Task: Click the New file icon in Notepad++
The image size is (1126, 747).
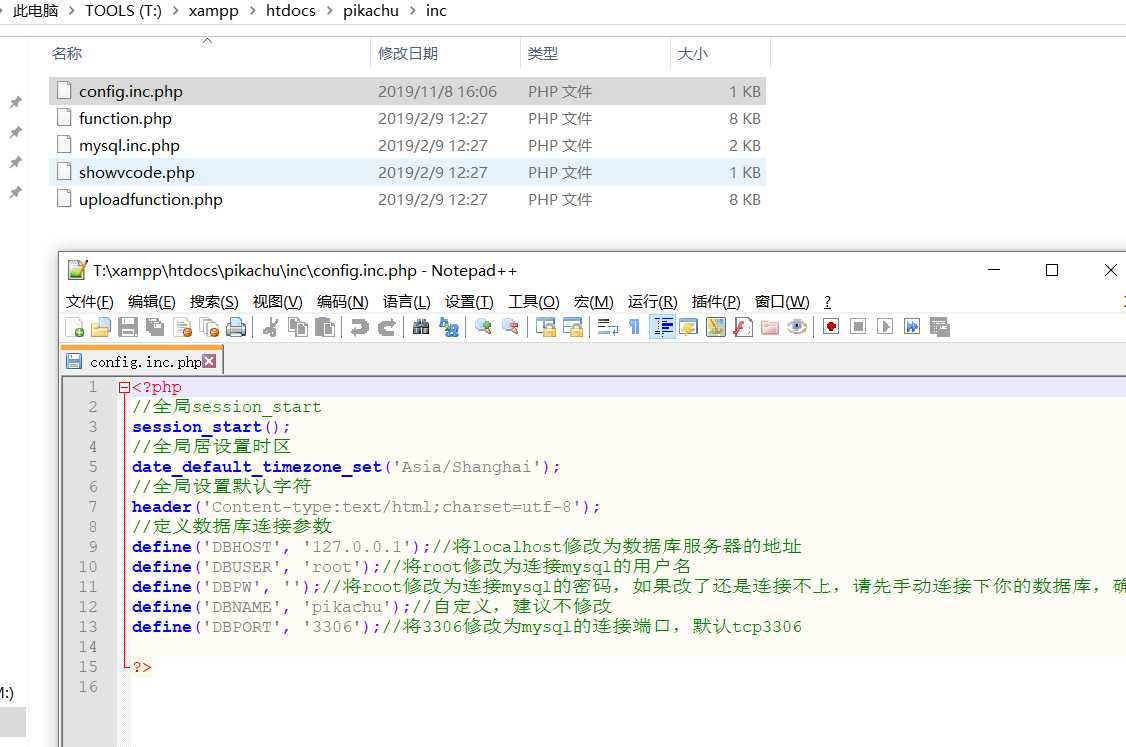Action: pyautogui.click(x=74, y=328)
